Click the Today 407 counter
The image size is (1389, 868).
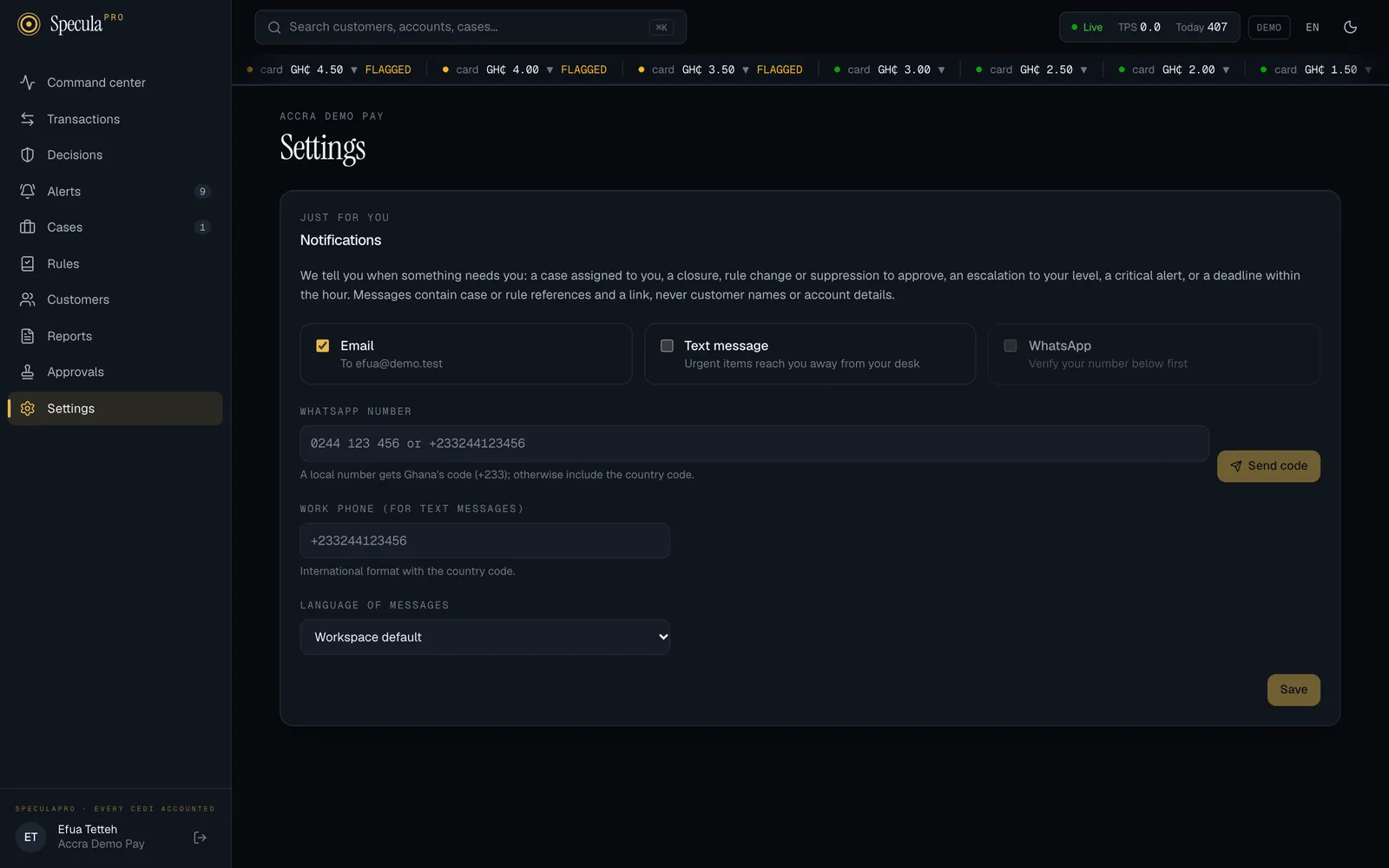pyautogui.click(x=1201, y=27)
